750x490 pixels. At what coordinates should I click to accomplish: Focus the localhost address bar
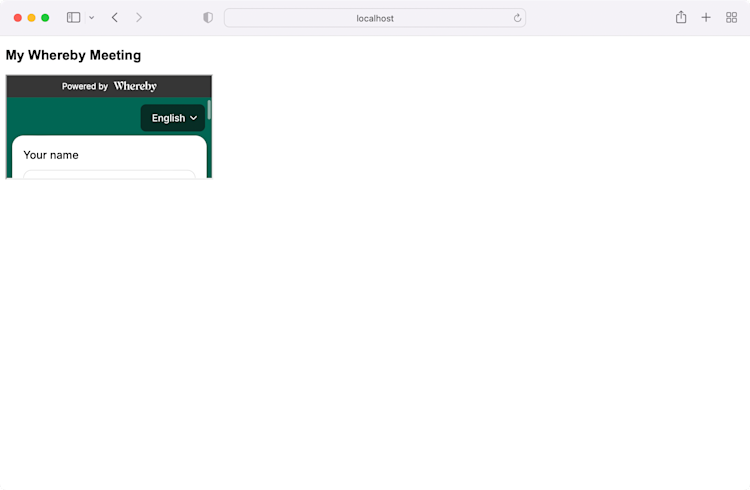[375, 18]
